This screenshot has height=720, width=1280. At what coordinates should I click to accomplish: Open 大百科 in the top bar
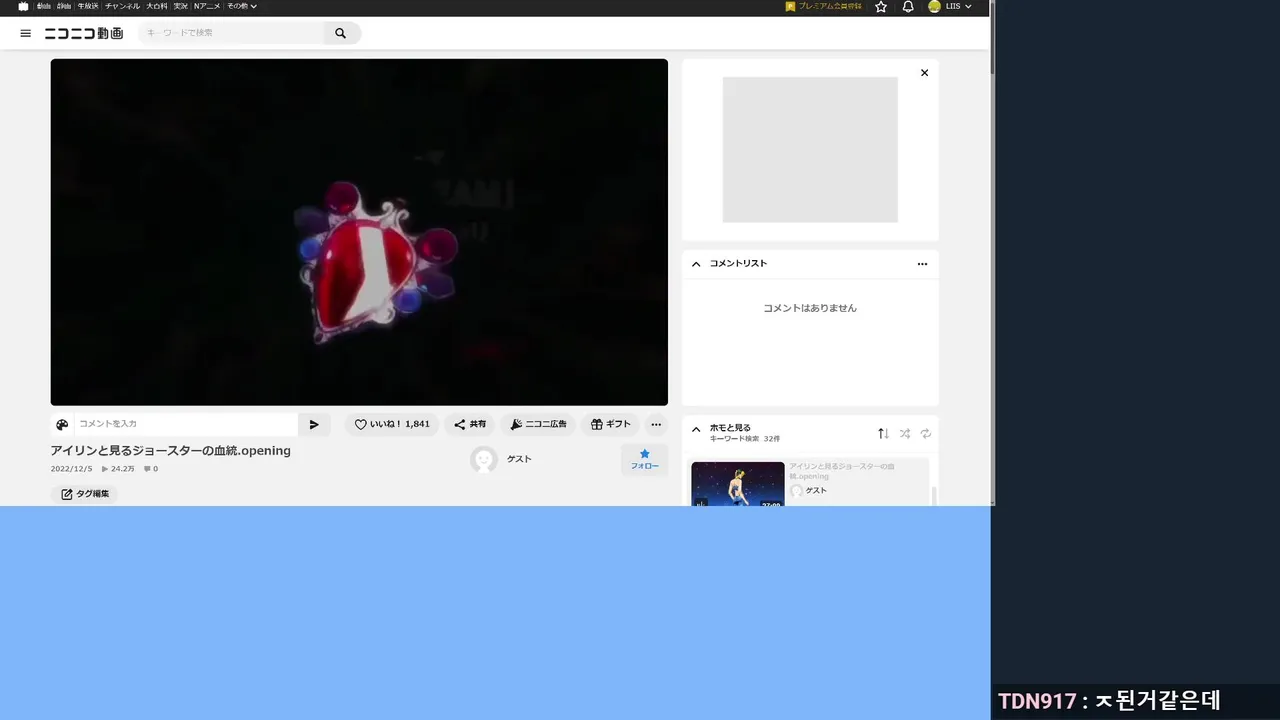157,6
